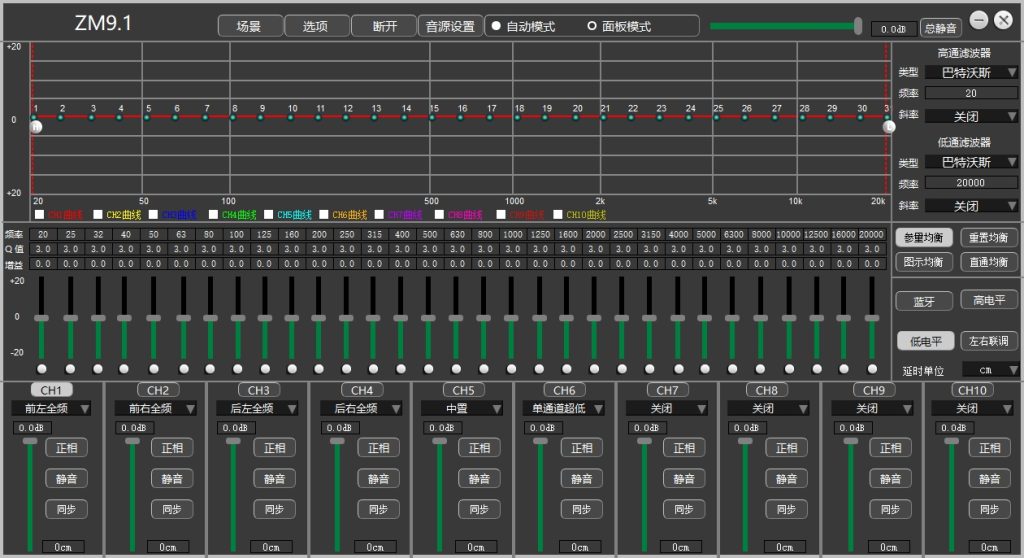Open CH6 单通道超低 type dropdown
This screenshot has width=1024, height=558.
click(564, 408)
